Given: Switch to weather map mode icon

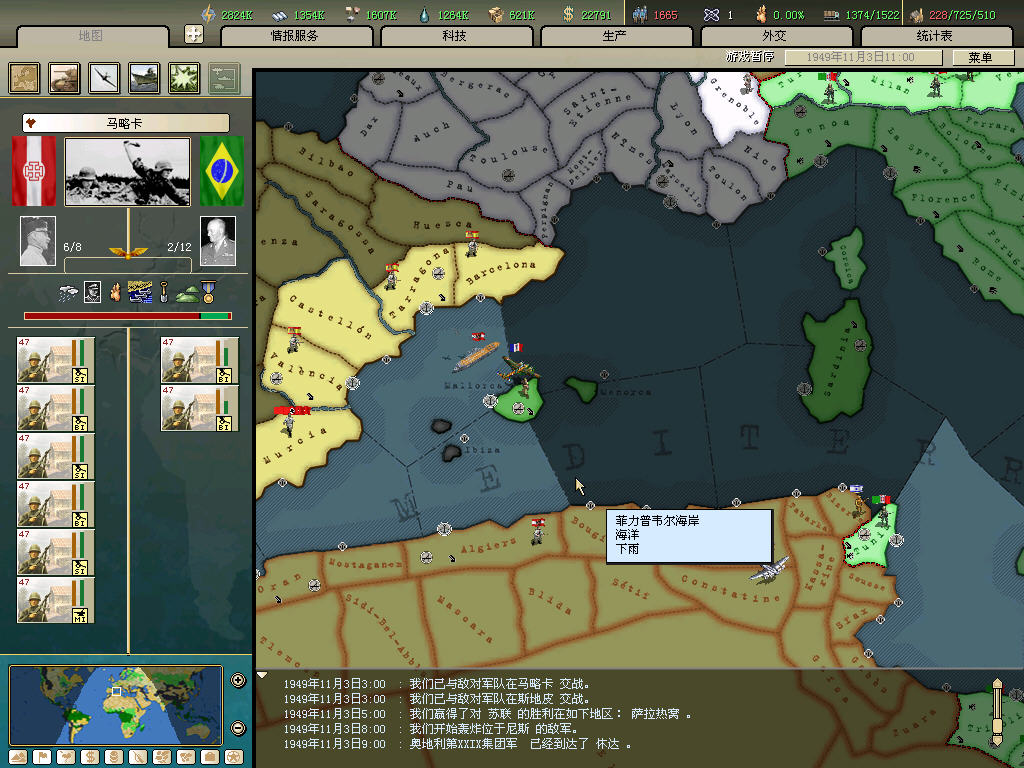Looking at the screenshot, I should (x=66, y=757).
